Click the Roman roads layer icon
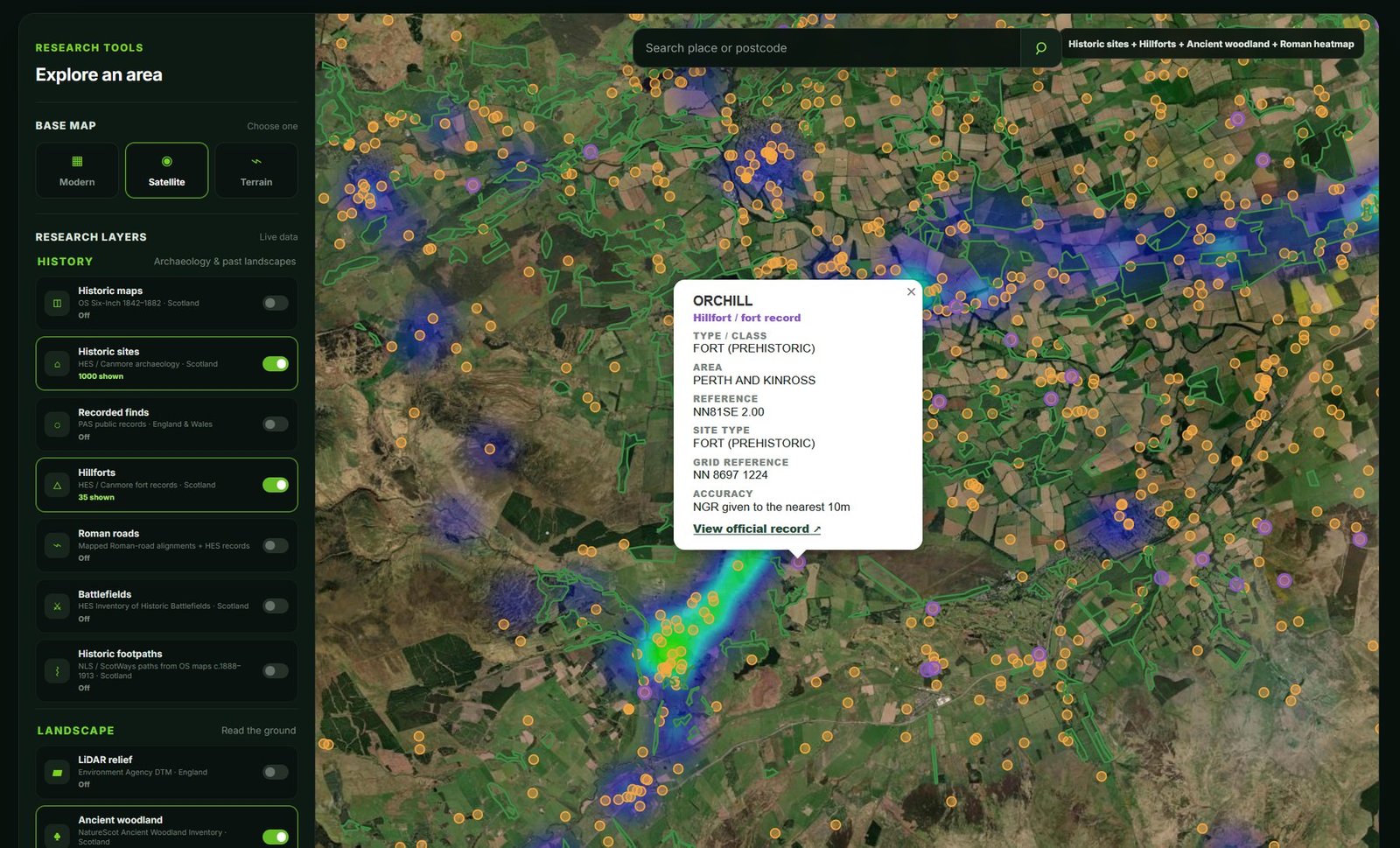Viewport: 1400px width, 848px height. [x=58, y=545]
